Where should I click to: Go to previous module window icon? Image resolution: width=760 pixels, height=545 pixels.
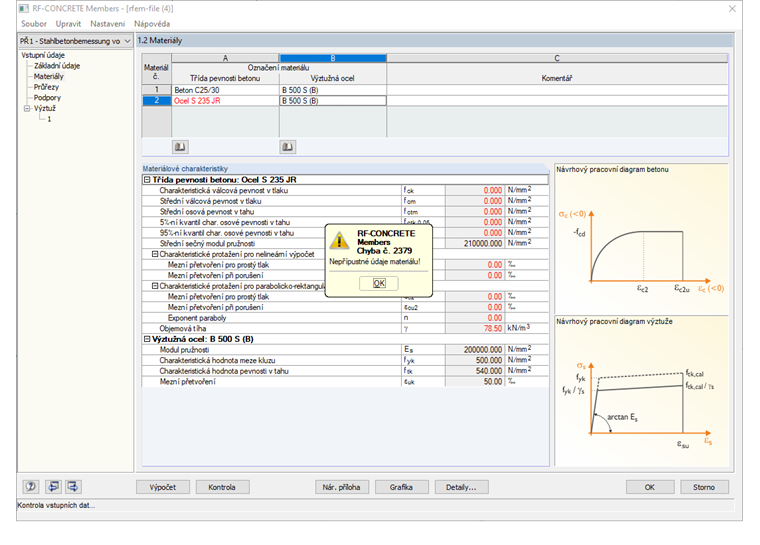53,486
